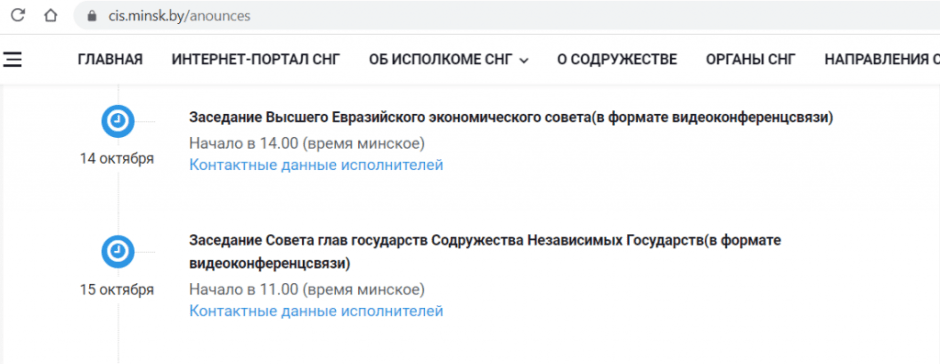Go to the О СОДРУЖЕСТВЕ section
Viewport: 940px width, 364px height.
point(617,59)
